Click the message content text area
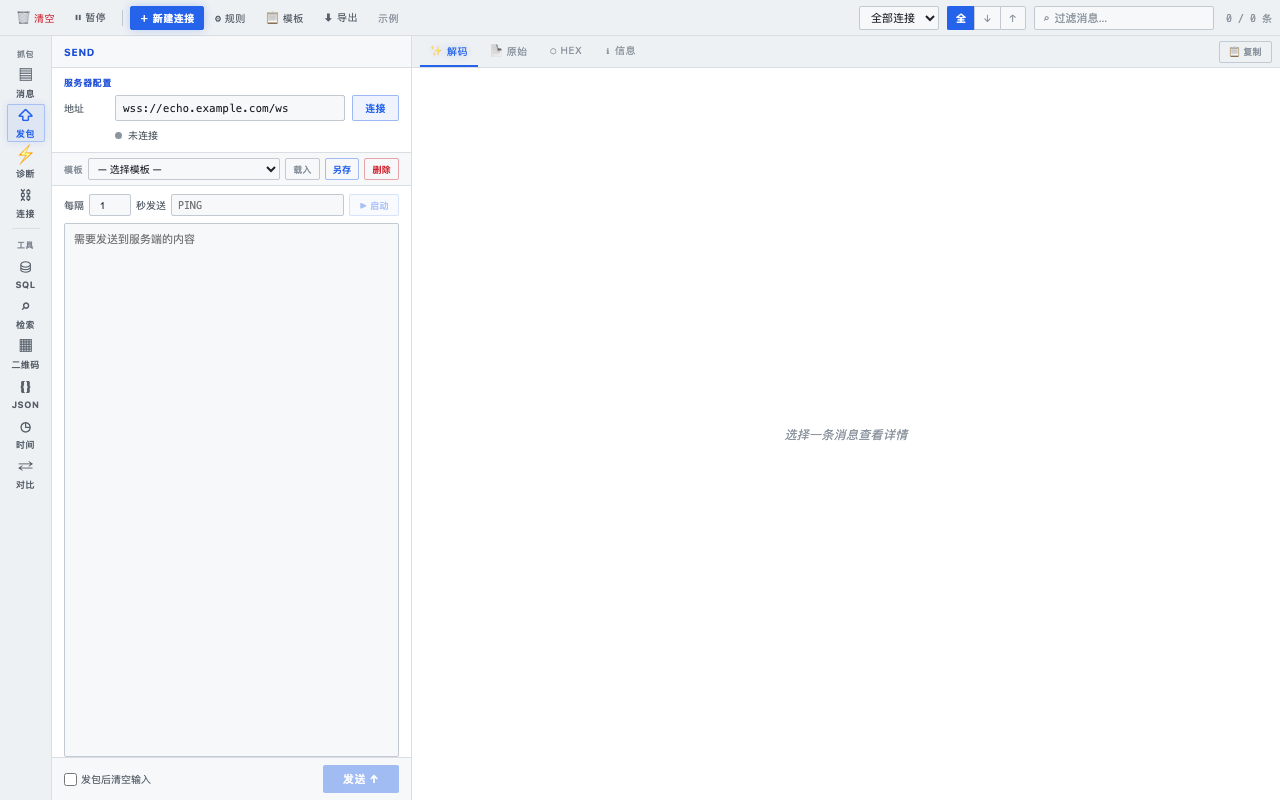This screenshot has width=1280, height=800. click(231, 490)
